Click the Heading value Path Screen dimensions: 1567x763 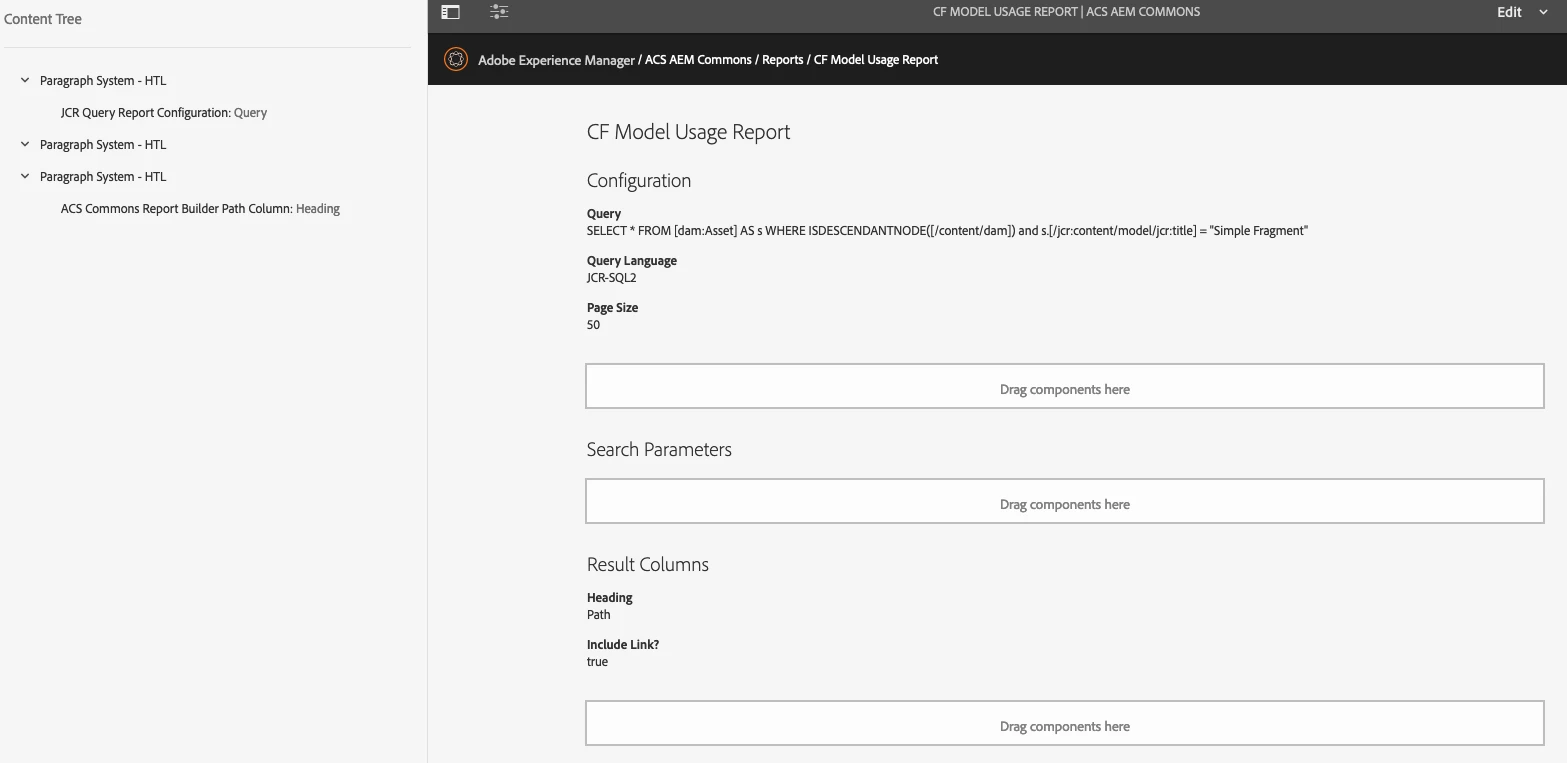[598, 614]
